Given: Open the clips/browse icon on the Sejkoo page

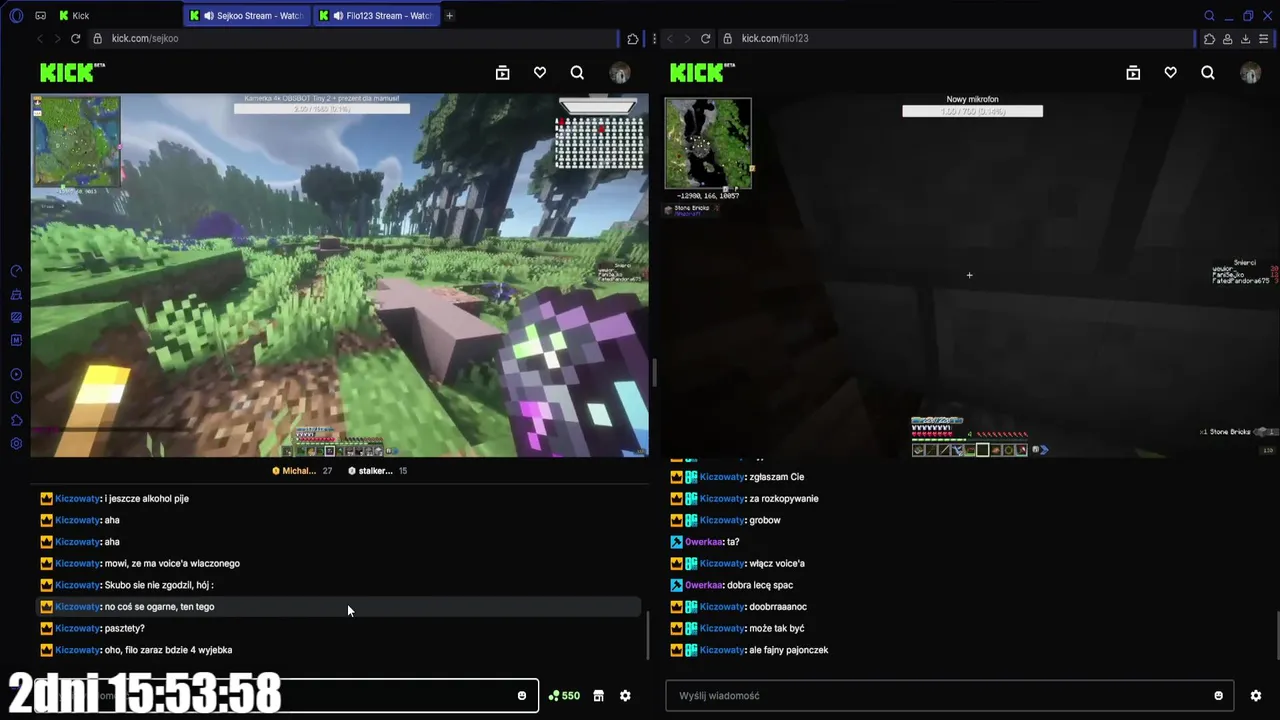Looking at the screenshot, I should [x=502, y=72].
